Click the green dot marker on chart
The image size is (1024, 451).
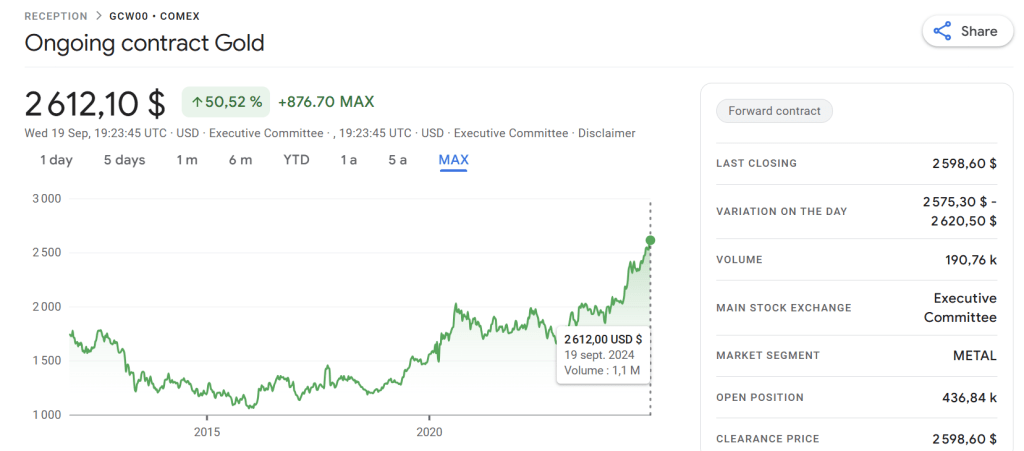point(650,240)
